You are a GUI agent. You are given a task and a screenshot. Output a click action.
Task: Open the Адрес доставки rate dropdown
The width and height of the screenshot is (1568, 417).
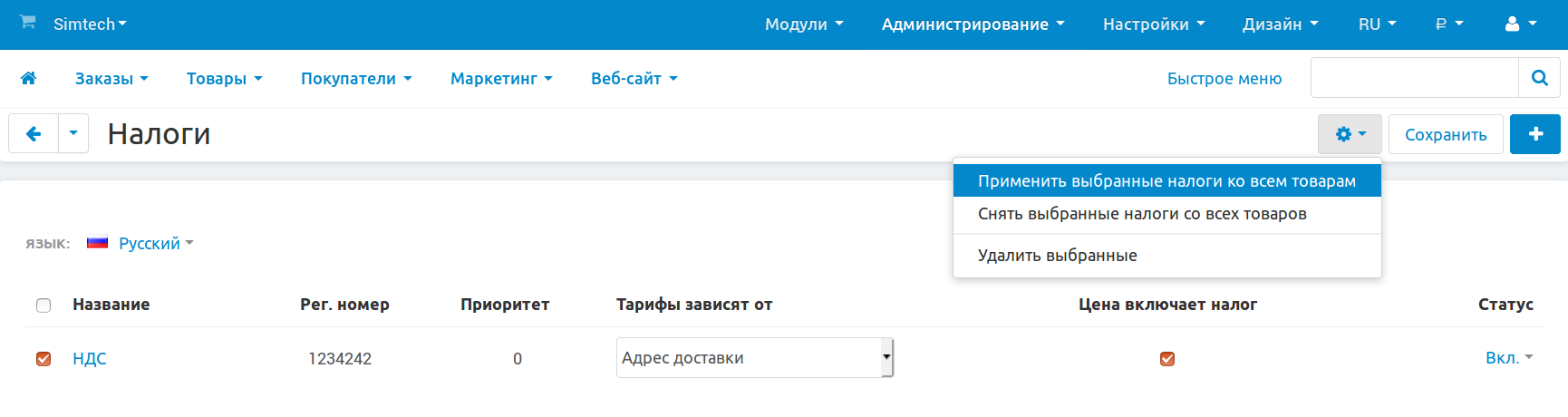click(x=754, y=358)
